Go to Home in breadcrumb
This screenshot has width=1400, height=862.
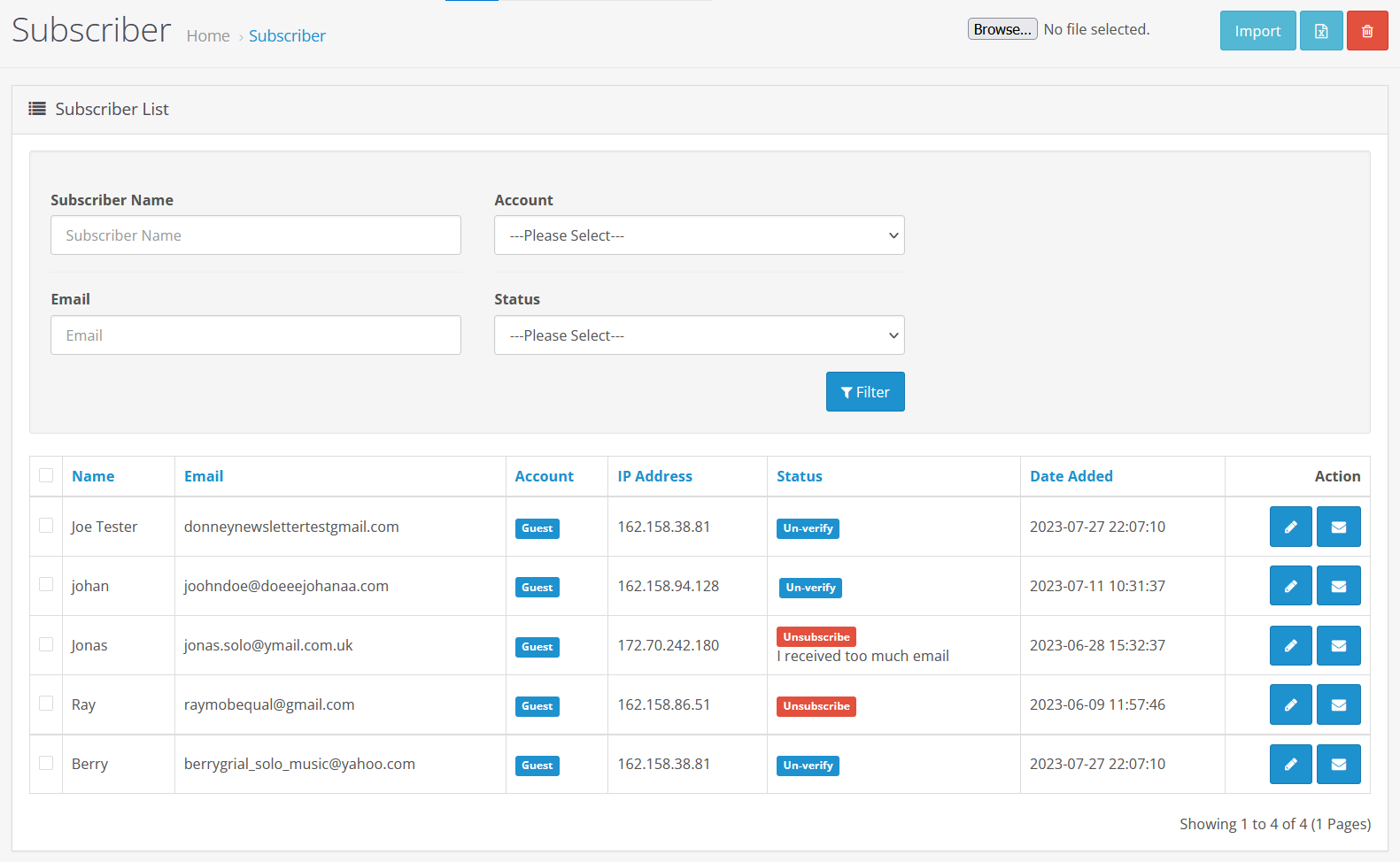208,36
